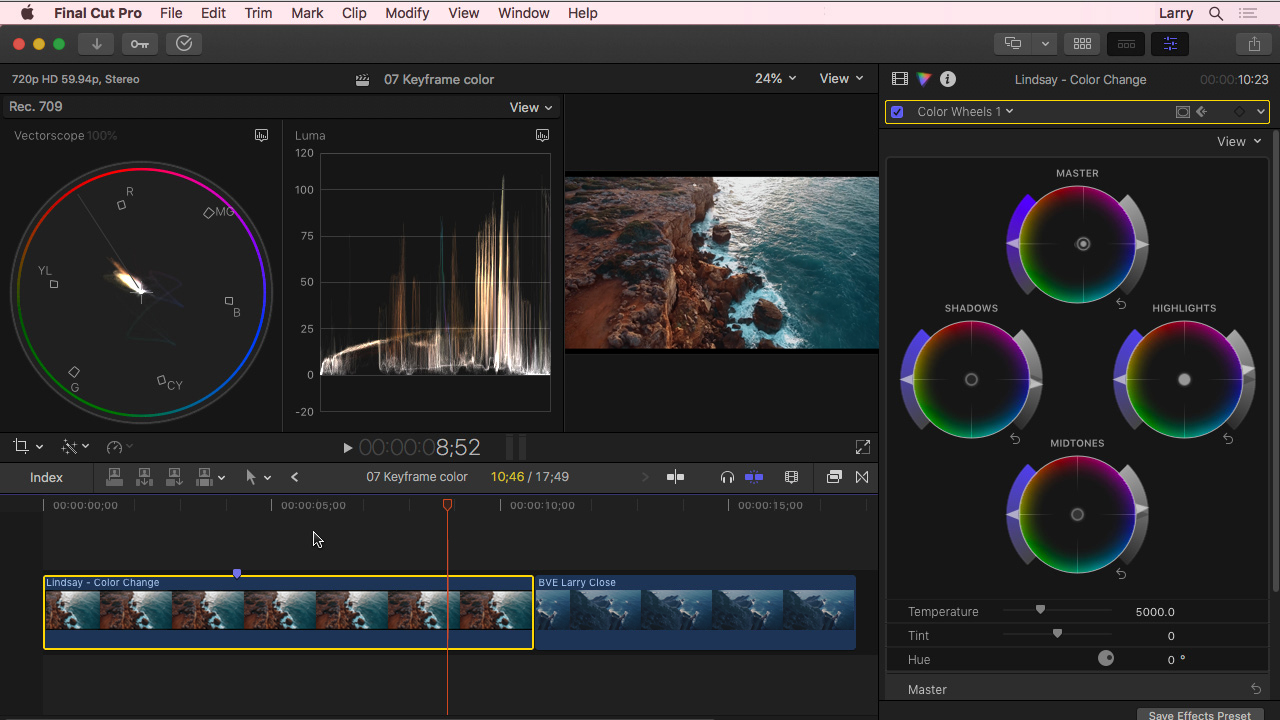Click the Share export icon
Image resolution: width=1280 pixels, height=720 pixels.
[1254, 44]
